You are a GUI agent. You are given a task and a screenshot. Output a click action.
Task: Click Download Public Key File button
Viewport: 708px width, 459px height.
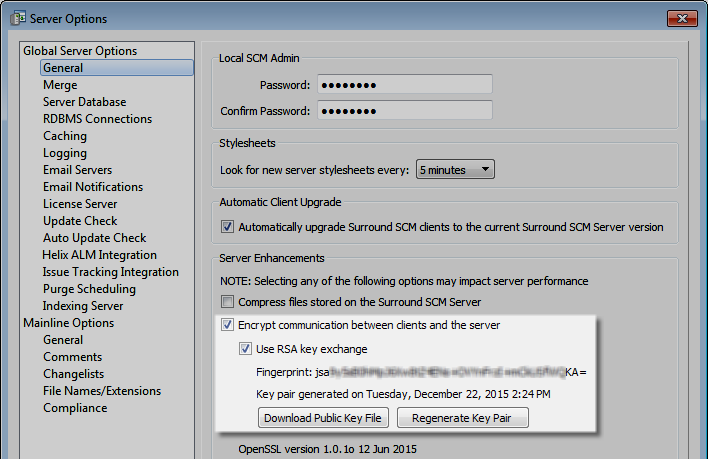323,418
